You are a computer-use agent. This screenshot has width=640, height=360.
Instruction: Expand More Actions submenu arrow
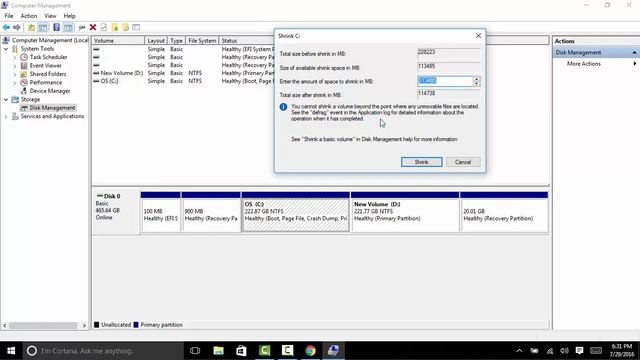pos(635,64)
